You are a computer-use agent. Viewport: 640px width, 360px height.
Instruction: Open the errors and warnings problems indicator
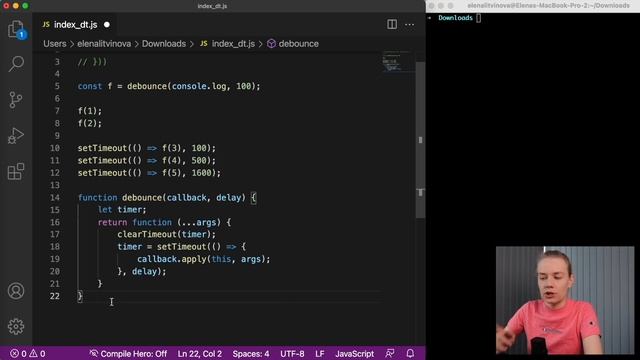coord(28,353)
